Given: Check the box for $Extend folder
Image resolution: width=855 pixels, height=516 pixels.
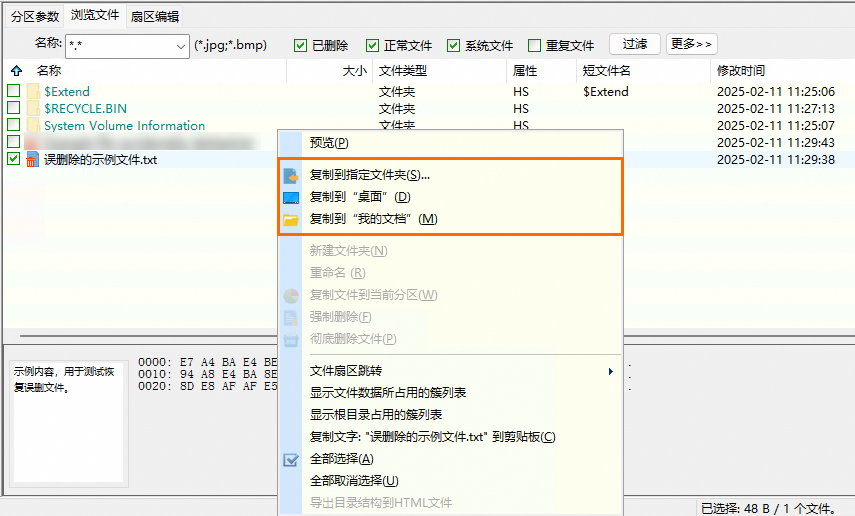Looking at the screenshot, I should [x=14, y=91].
